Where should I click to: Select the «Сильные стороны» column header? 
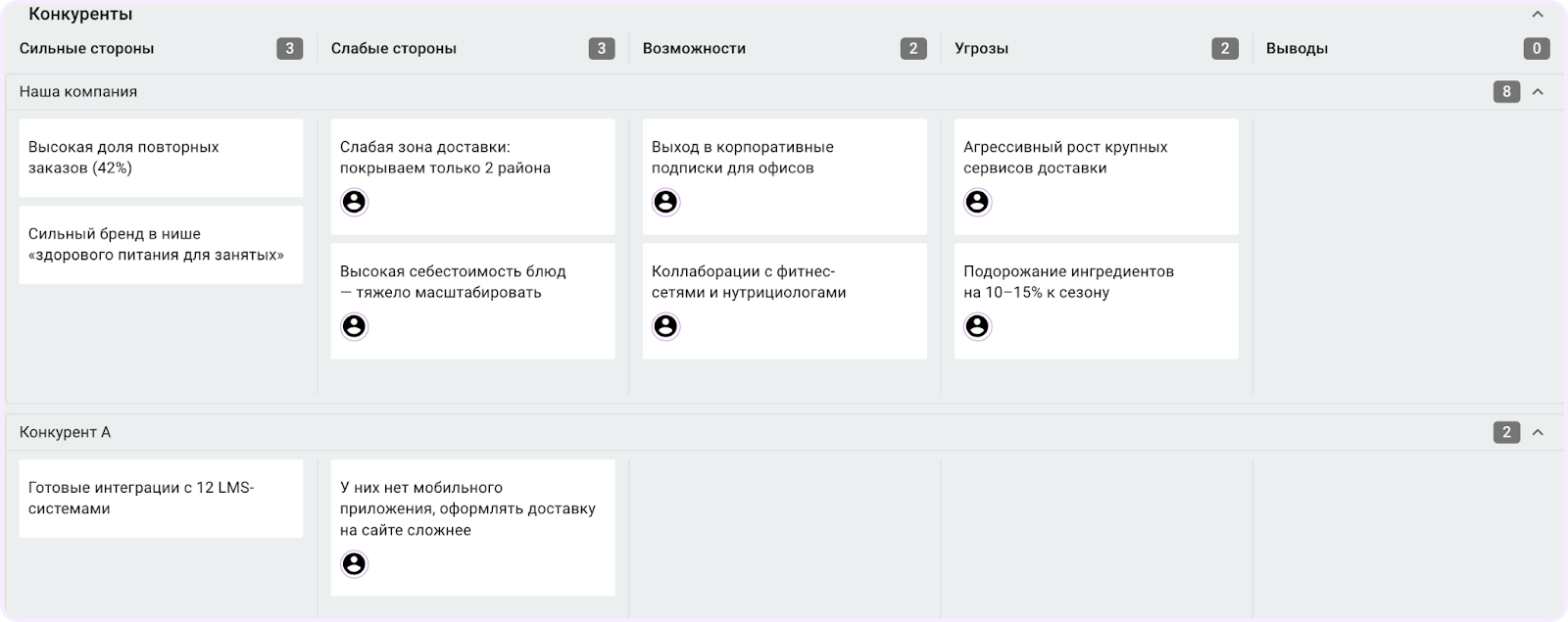tap(87, 48)
